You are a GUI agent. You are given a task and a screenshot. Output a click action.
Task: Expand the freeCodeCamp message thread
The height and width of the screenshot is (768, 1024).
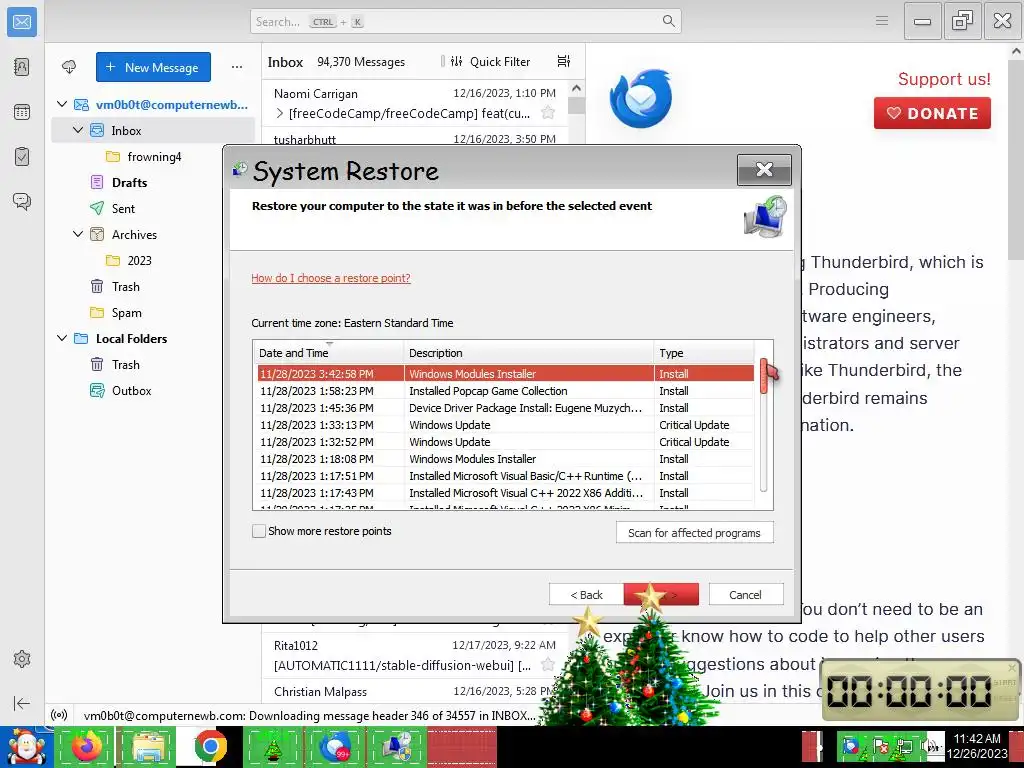tap(280, 113)
